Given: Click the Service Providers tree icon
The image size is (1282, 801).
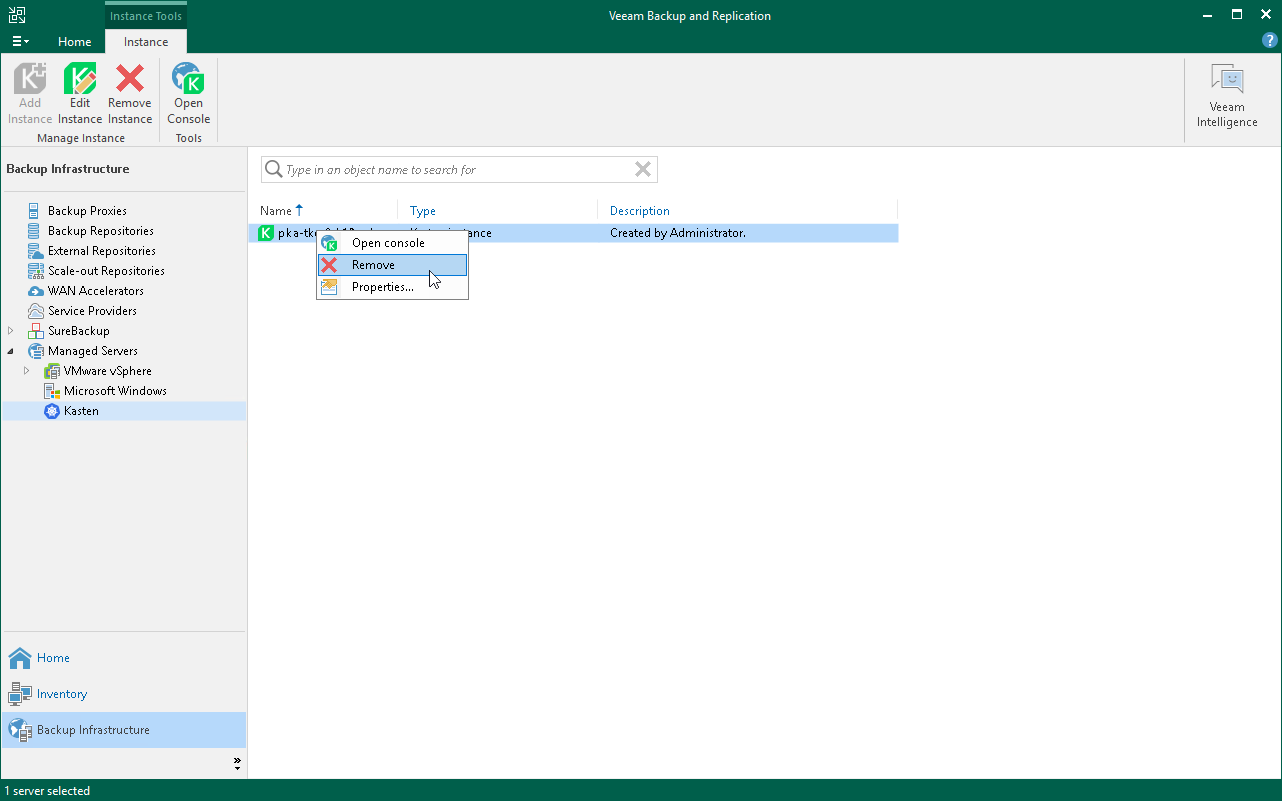Looking at the screenshot, I should [x=36, y=311].
